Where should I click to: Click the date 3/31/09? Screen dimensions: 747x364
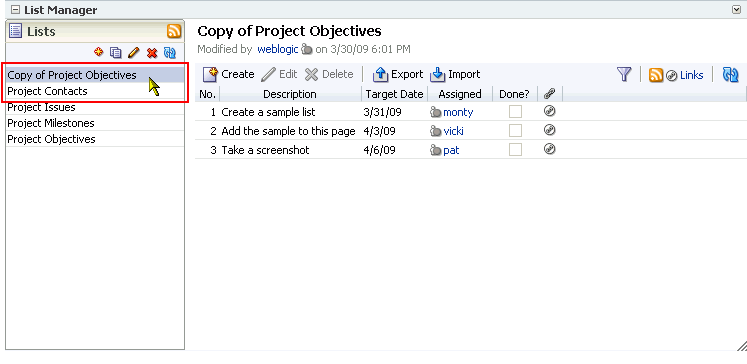pos(382,112)
